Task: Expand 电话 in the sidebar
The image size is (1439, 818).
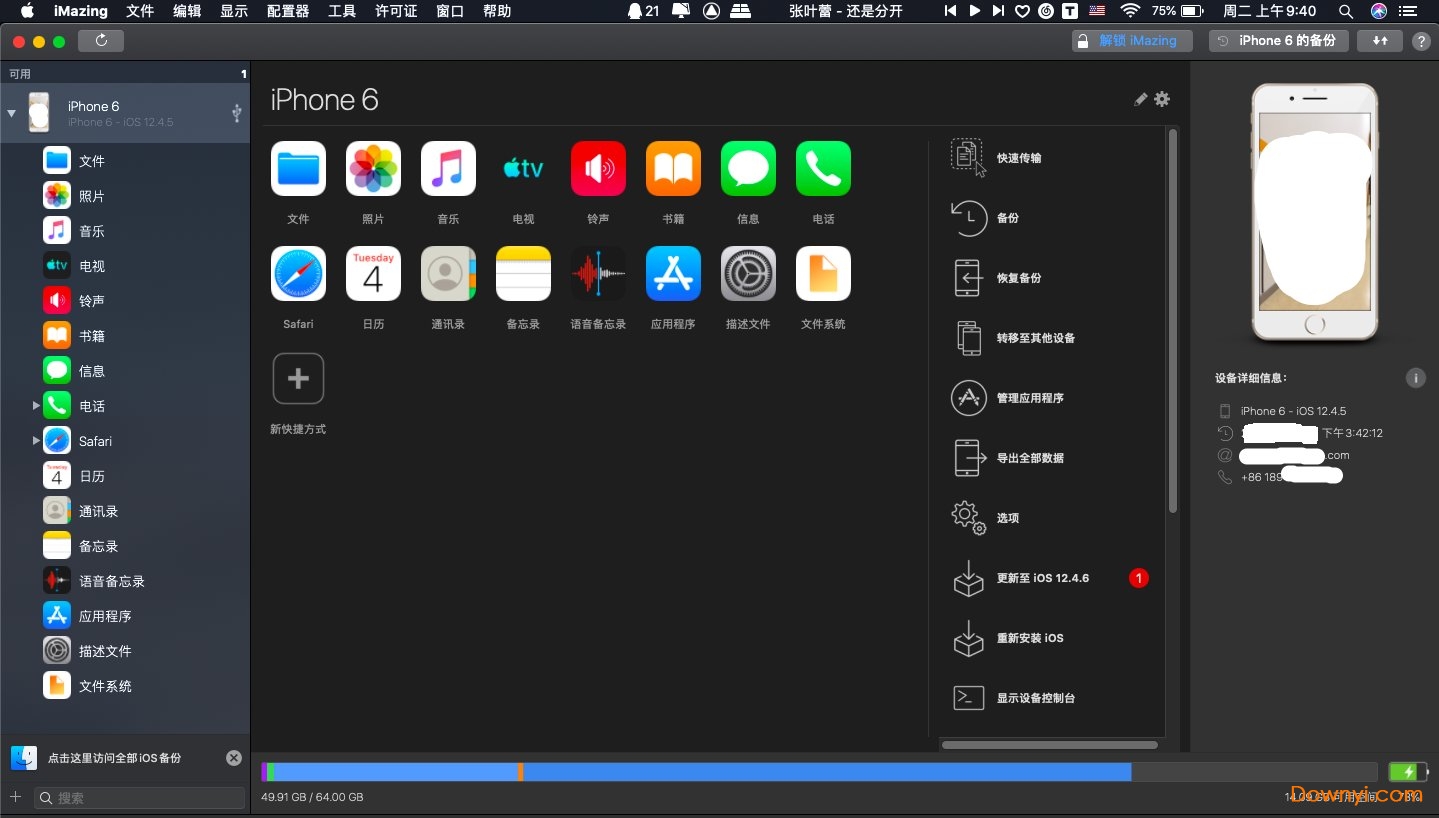Action: pos(36,405)
